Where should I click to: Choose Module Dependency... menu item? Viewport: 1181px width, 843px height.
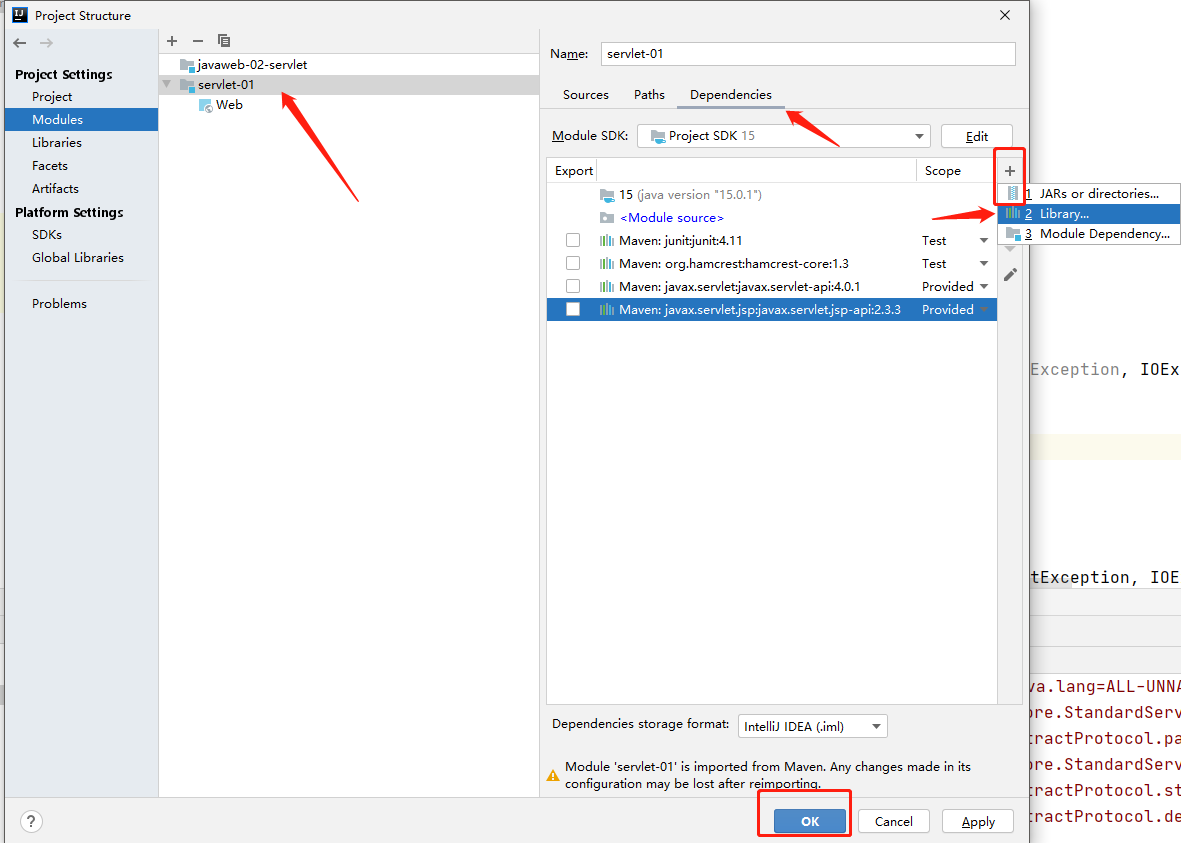[1088, 234]
